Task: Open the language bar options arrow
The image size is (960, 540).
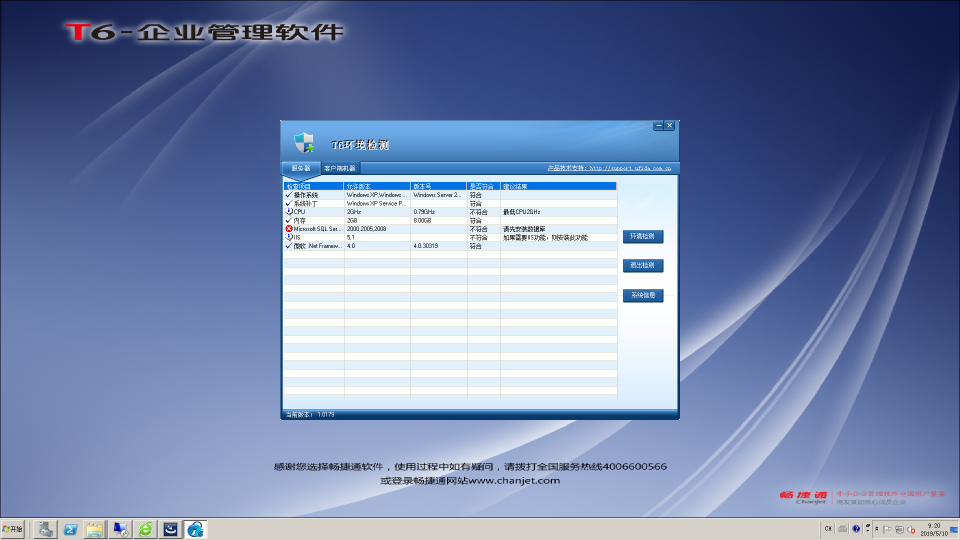Action: (x=868, y=529)
